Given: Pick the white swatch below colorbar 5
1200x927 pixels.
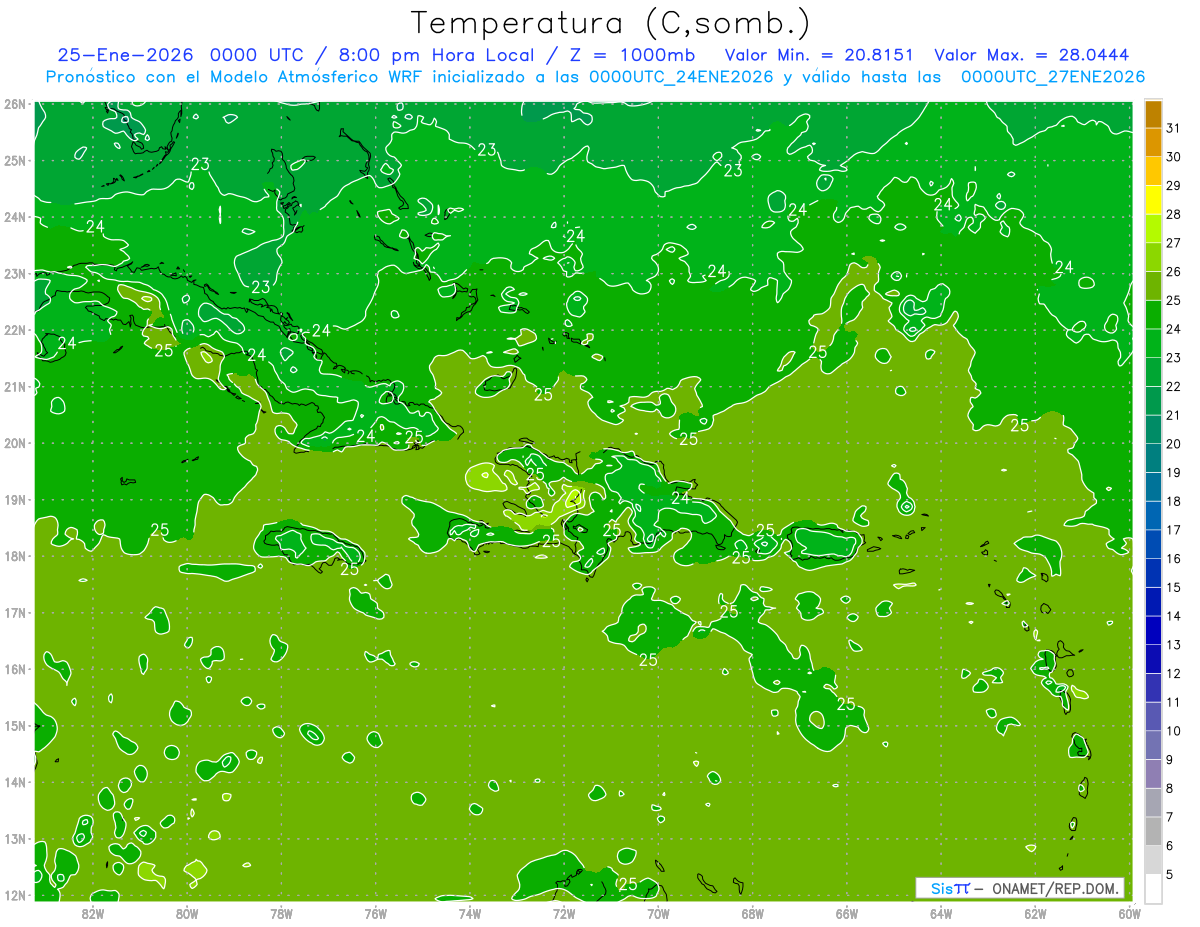Looking at the screenshot, I should coord(1153,888).
